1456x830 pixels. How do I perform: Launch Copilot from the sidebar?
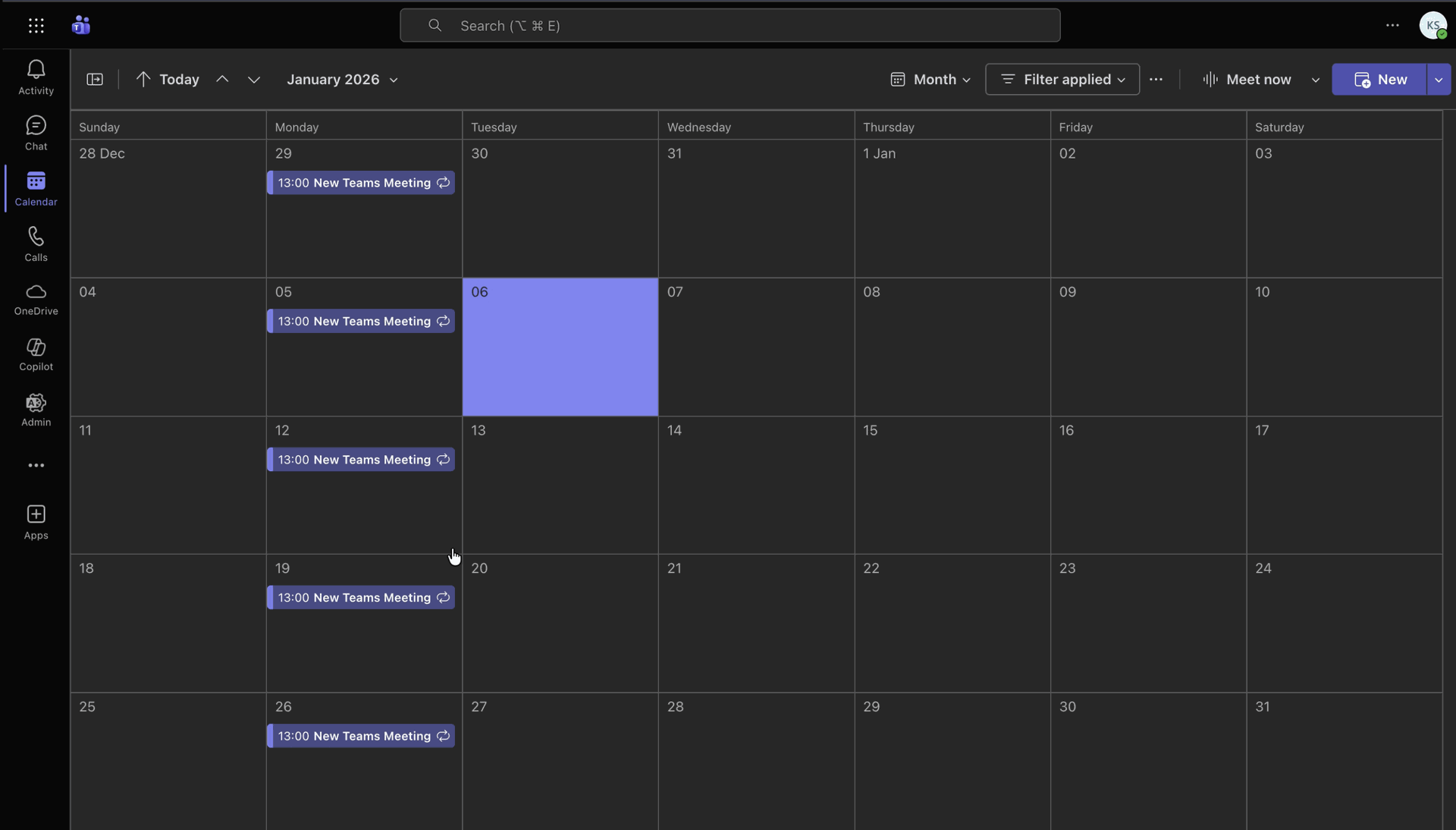(36, 354)
